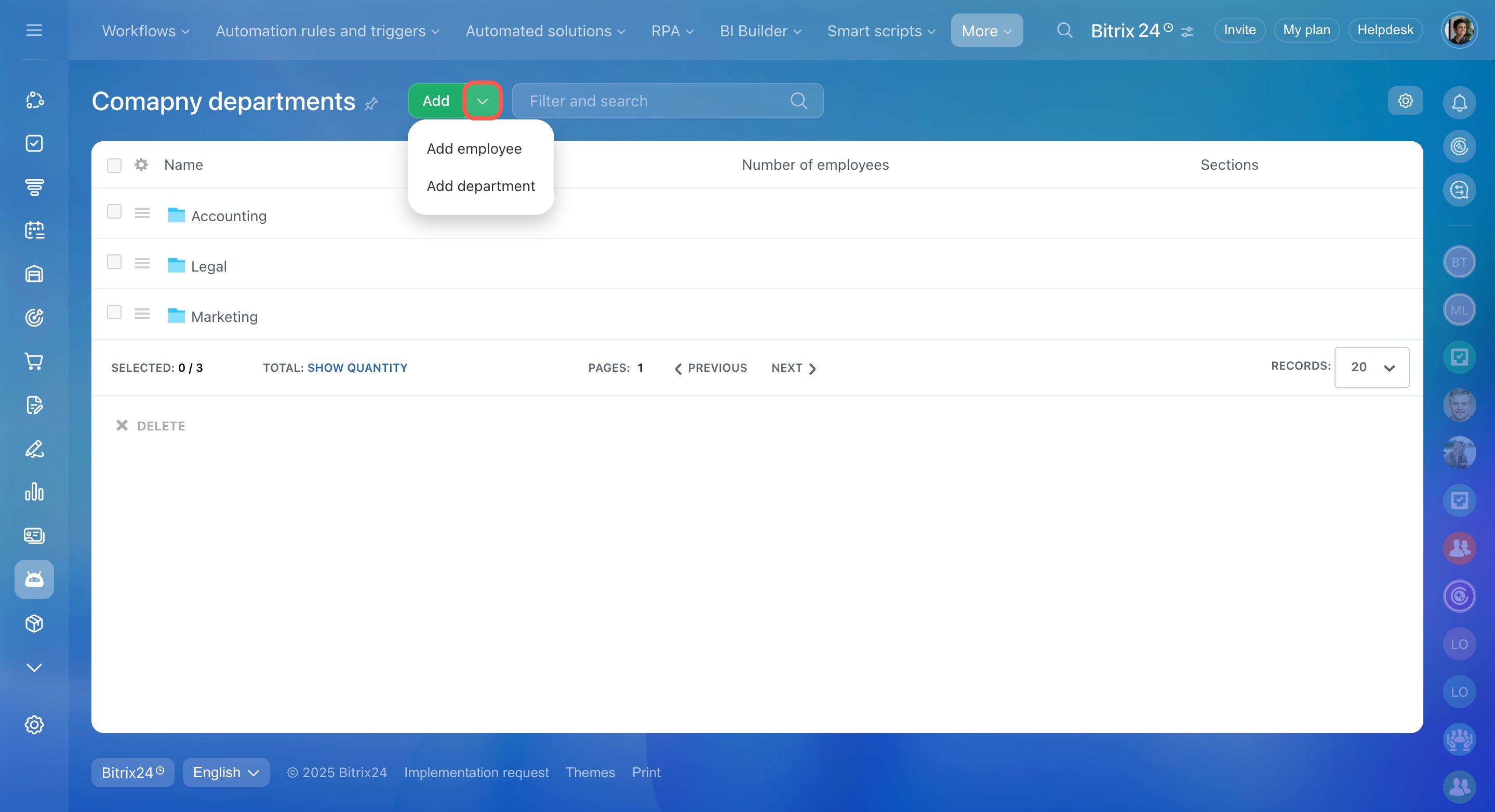Click SHOW QUANTITY link

click(357, 368)
